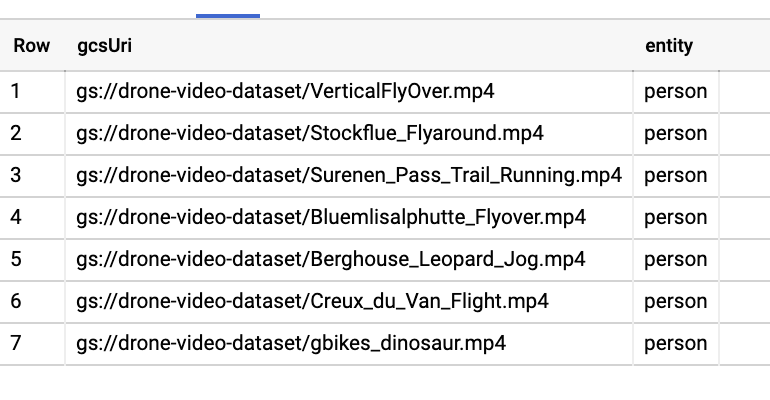Click row number 5 cell
This screenshot has height=400, width=770.
point(16,260)
